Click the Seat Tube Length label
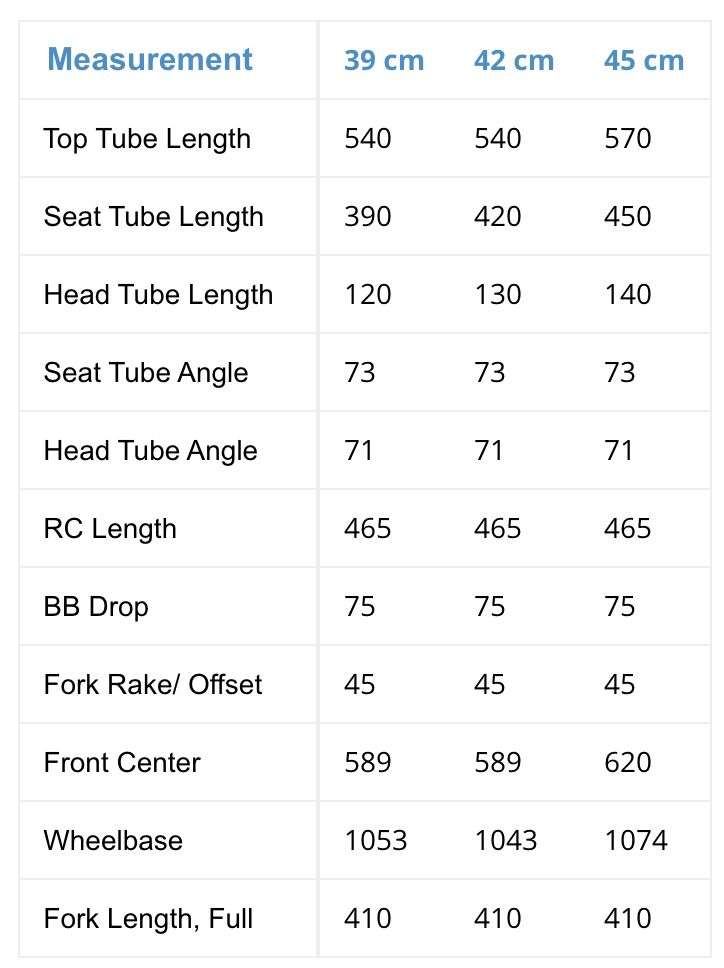This screenshot has width=724, height=968. tap(153, 216)
